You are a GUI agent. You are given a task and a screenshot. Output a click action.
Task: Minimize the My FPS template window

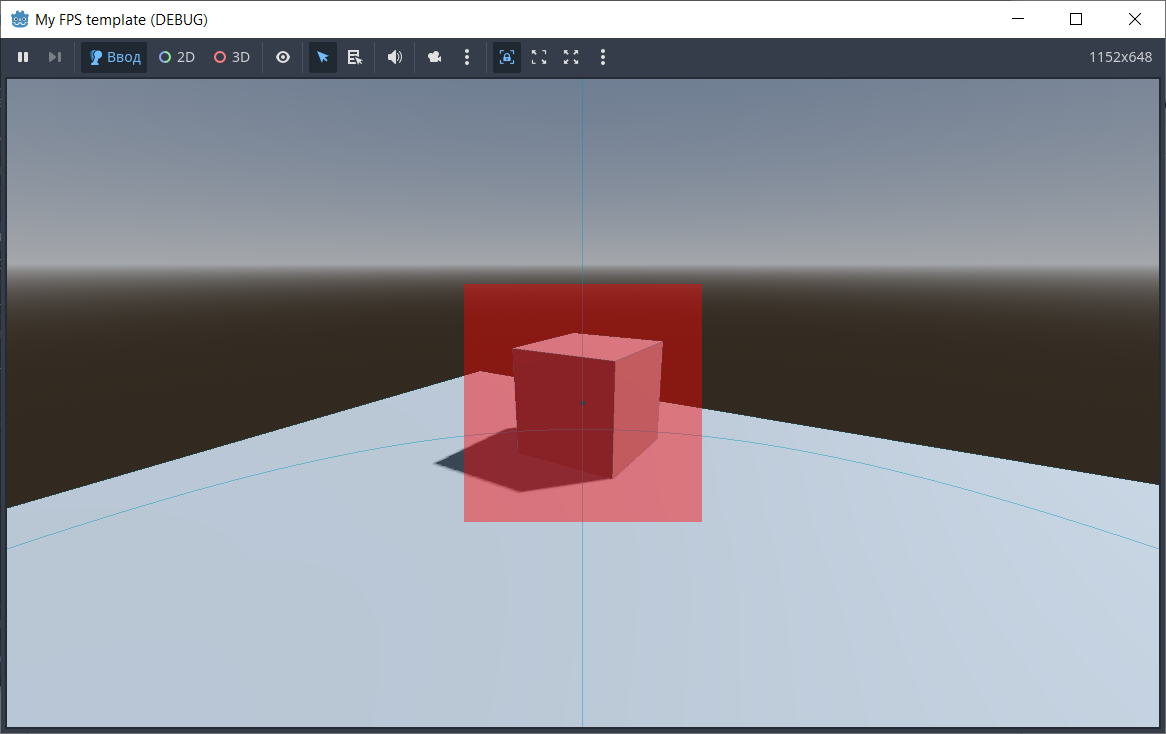pyautogui.click(x=1018, y=19)
